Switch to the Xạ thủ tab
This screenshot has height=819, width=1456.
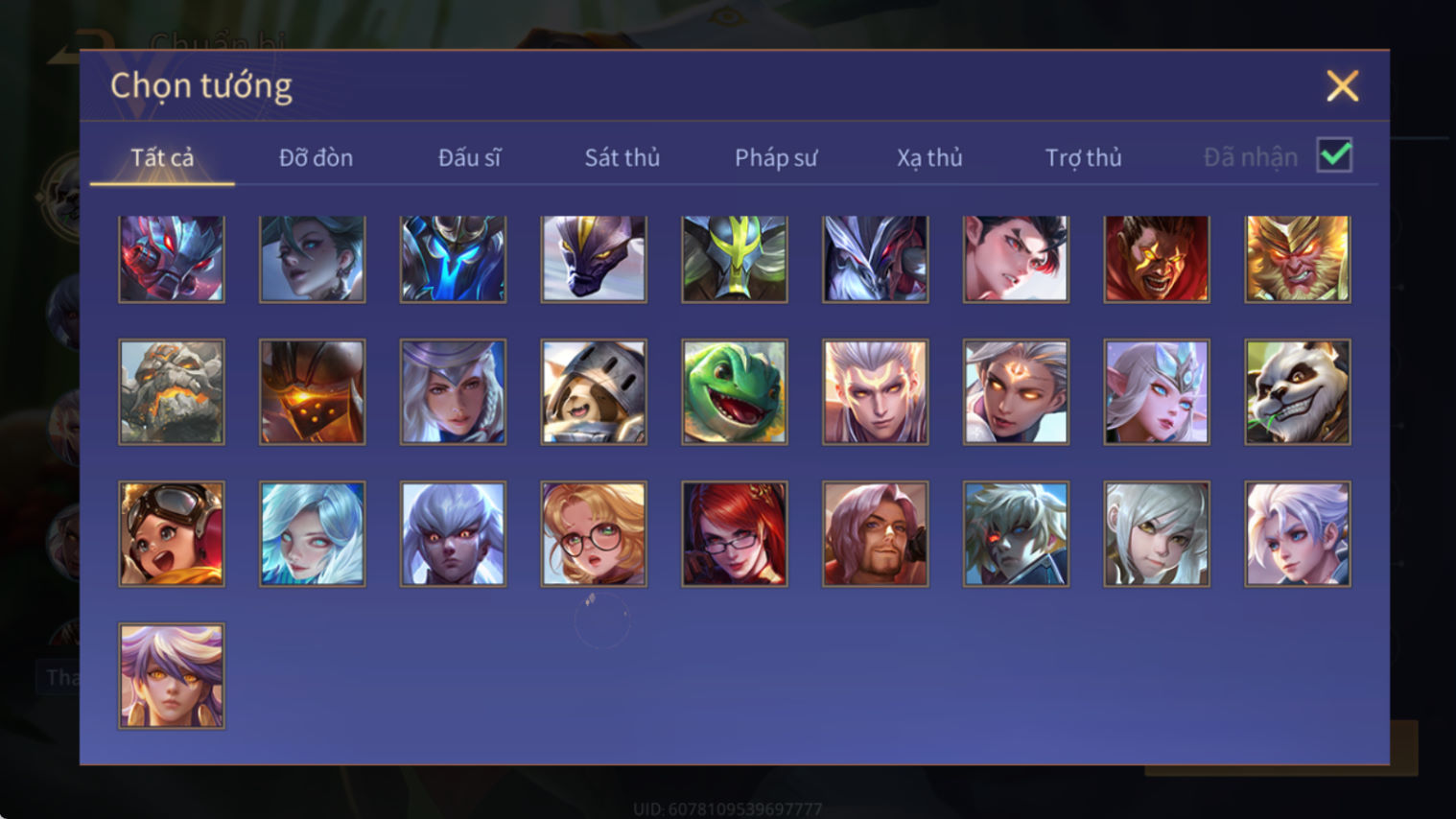(929, 157)
